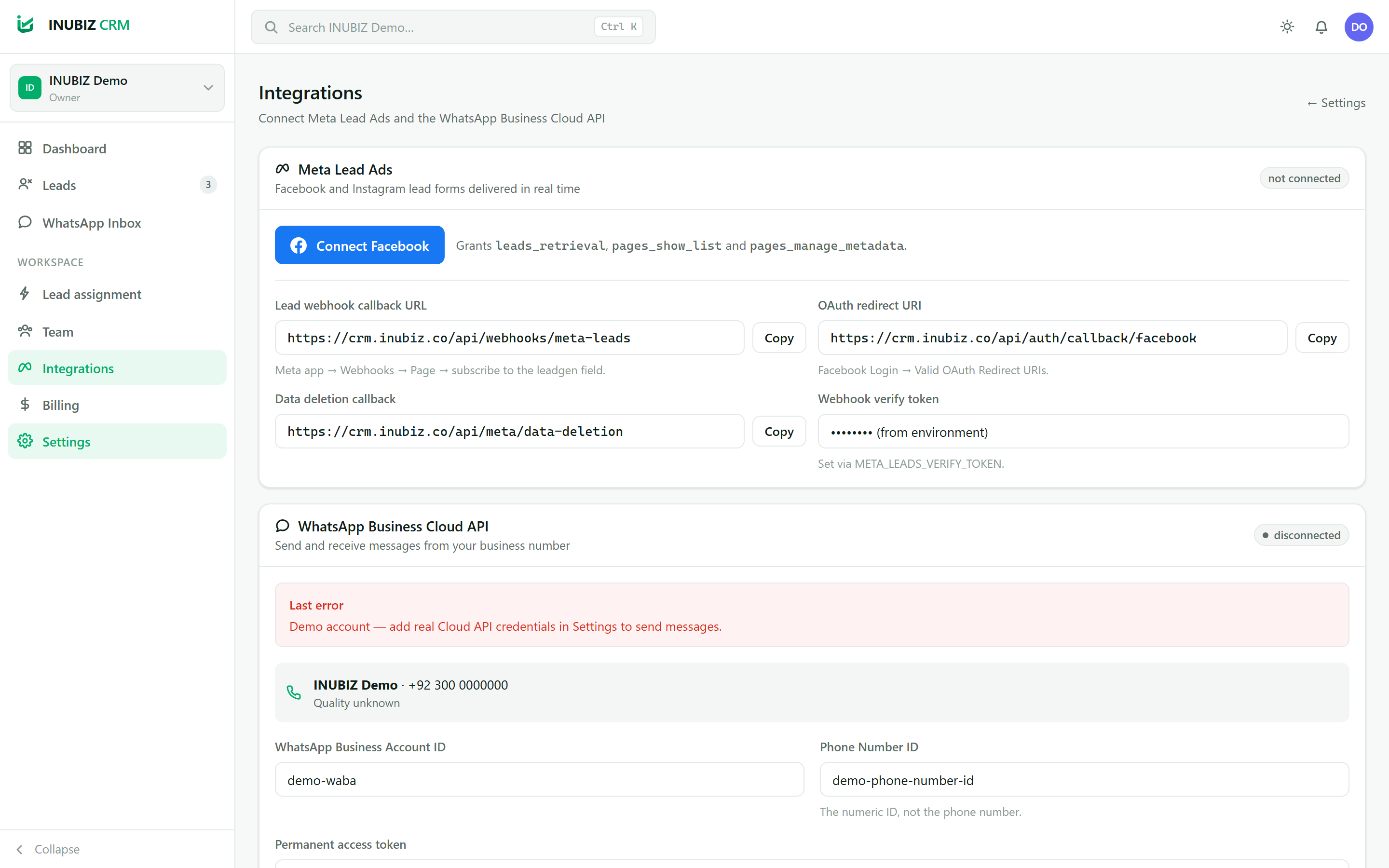Copy the Data deletion callback URL
The image size is (1389, 868).
[x=779, y=431]
